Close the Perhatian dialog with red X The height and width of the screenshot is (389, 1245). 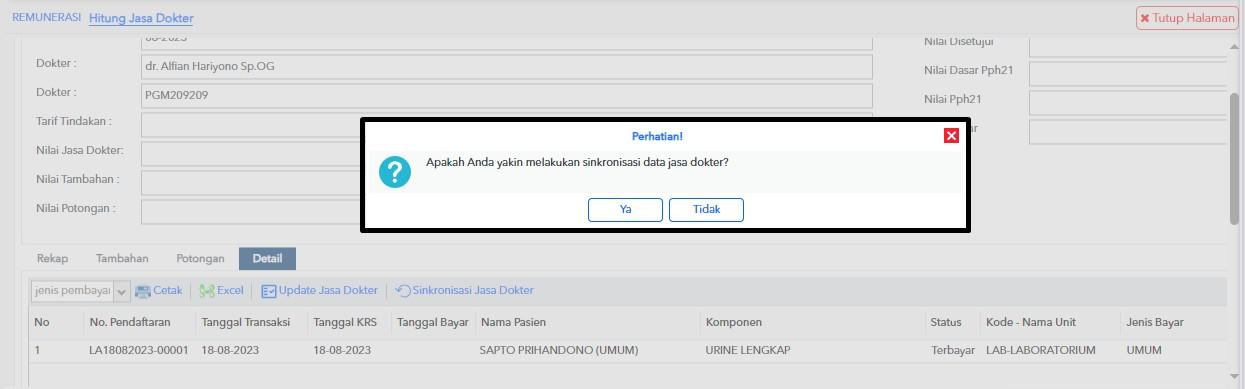pyautogui.click(x=951, y=136)
